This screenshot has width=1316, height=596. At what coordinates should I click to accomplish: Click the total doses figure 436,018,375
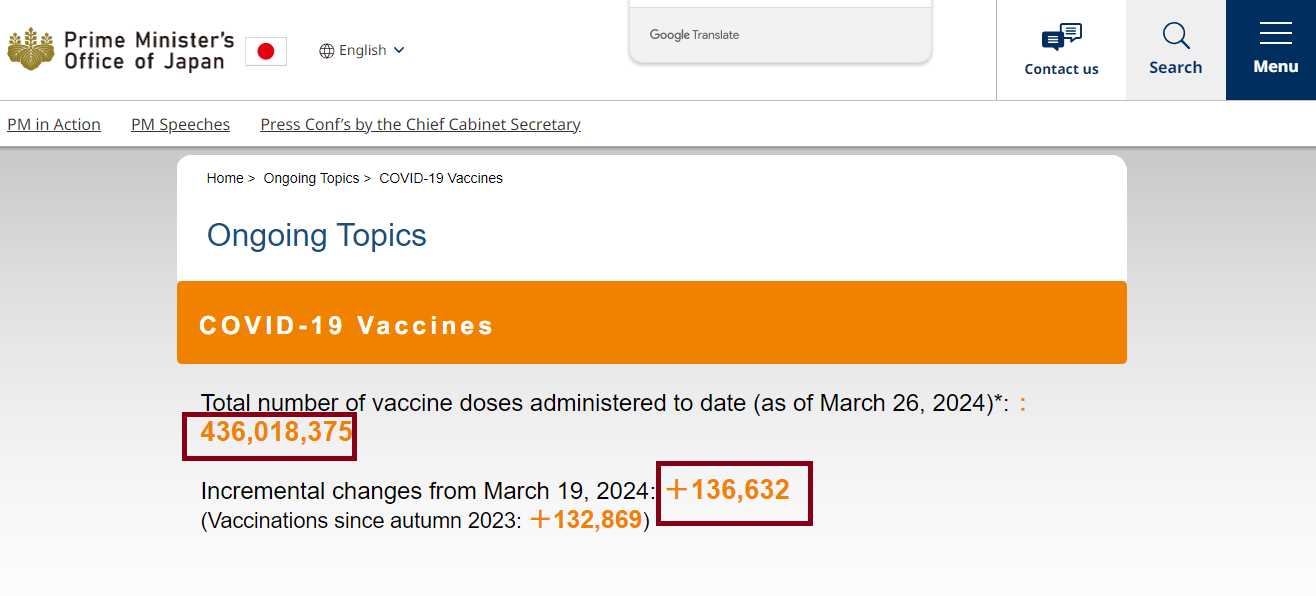(x=277, y=432)
